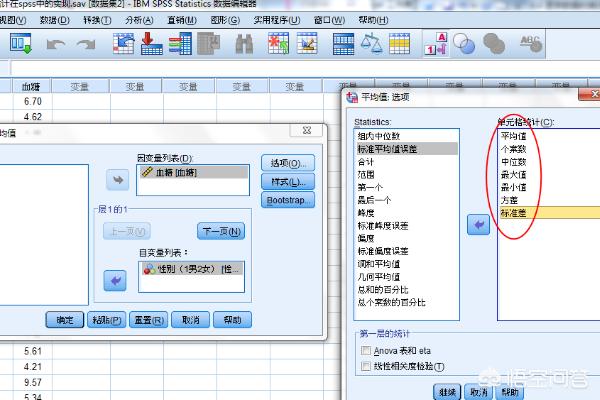Click the Split file toolbar icon
Screen dimensions: 600x400
tap(343, 44)
